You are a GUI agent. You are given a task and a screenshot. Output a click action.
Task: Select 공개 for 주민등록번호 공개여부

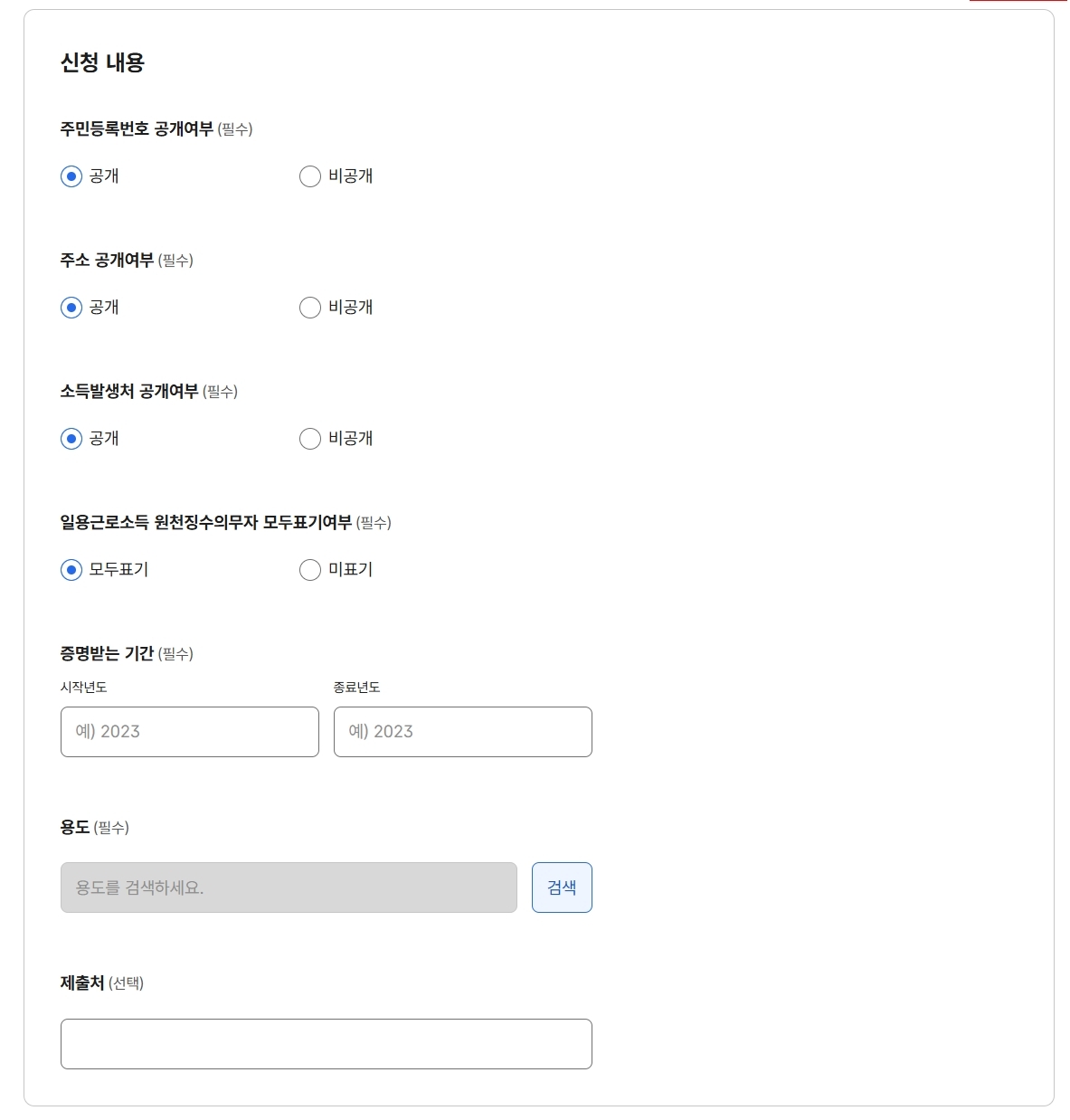pos(71,176)
